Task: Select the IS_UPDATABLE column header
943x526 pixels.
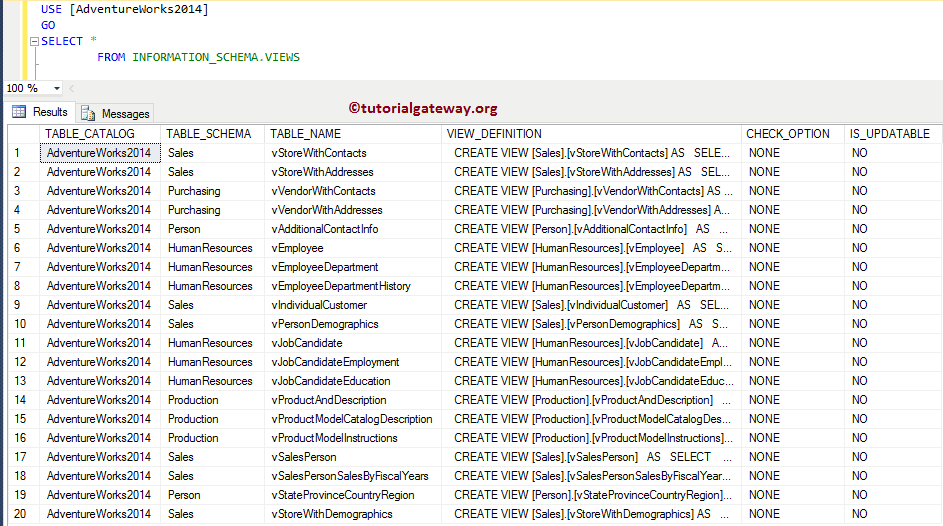Action: [893, 133]
